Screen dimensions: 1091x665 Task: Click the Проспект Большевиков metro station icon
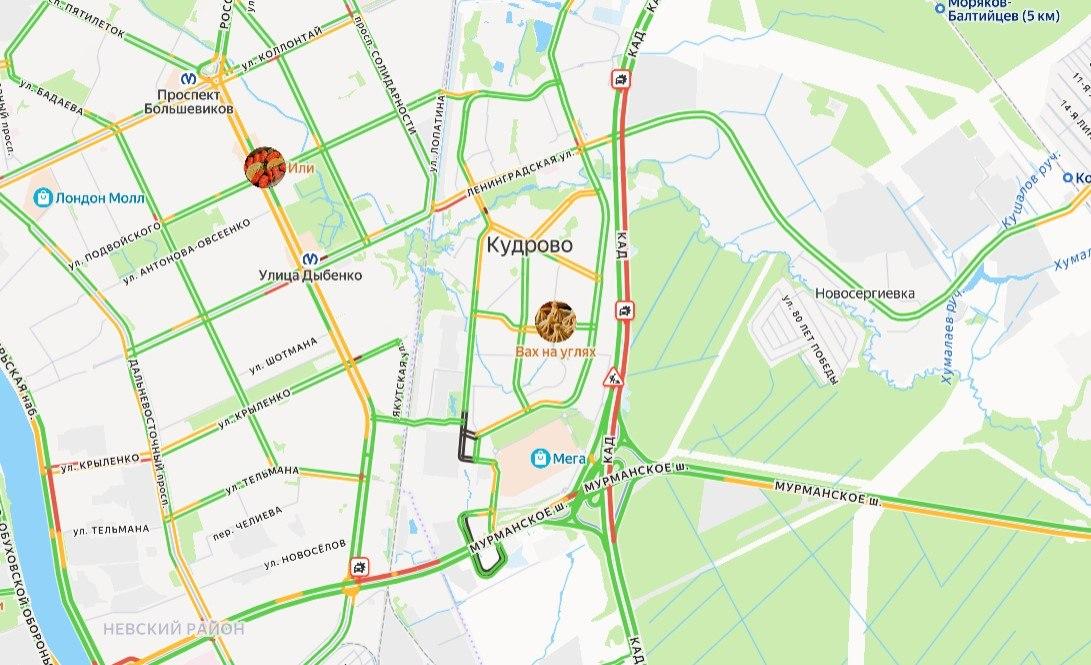coord(188,77)
